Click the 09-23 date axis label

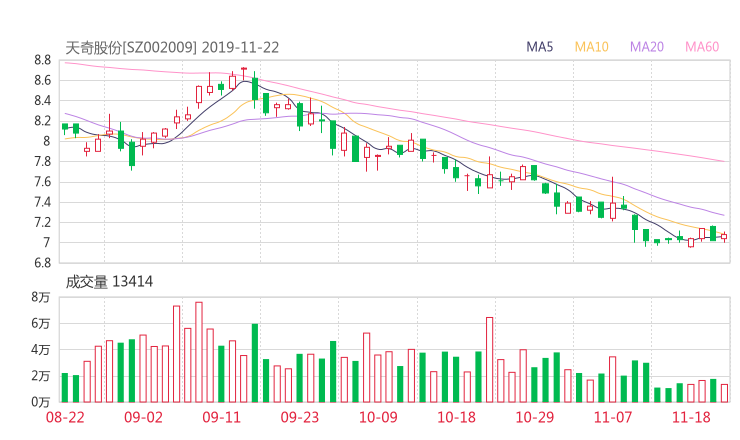pyautogui.click(x=300, y=417)
